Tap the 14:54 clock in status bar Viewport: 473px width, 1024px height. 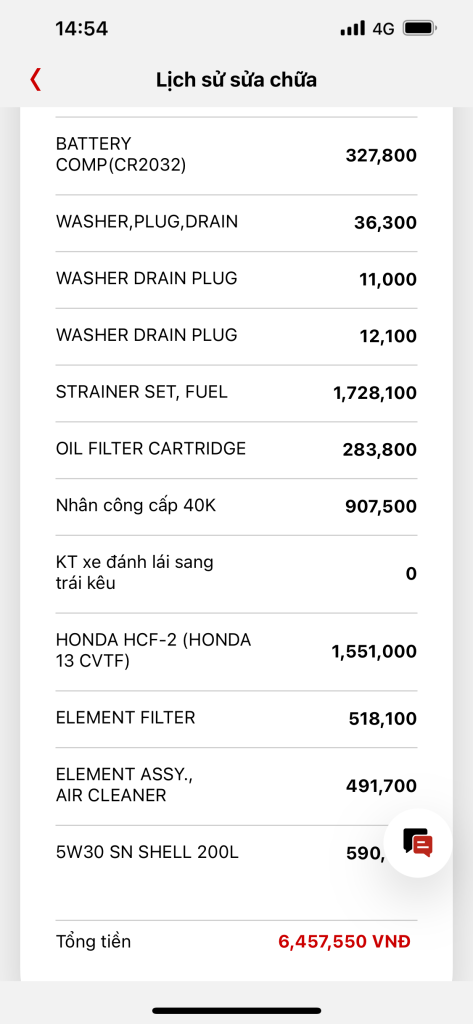(82, 29)
